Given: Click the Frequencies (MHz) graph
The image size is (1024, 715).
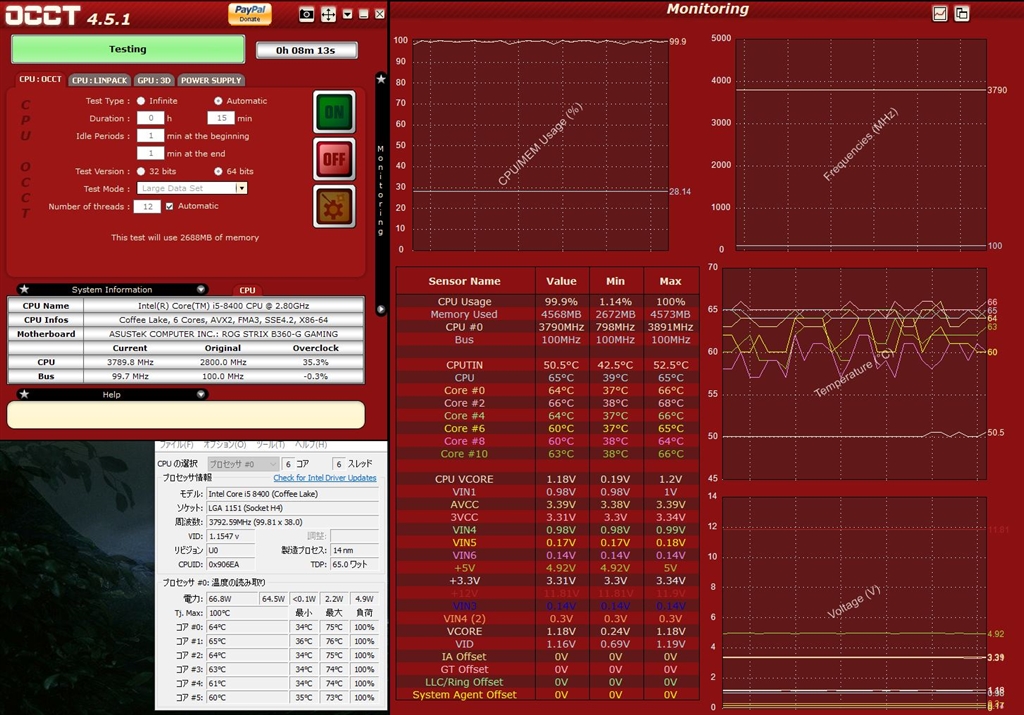Looking at the screenshot, I should (x=861, y=144).
